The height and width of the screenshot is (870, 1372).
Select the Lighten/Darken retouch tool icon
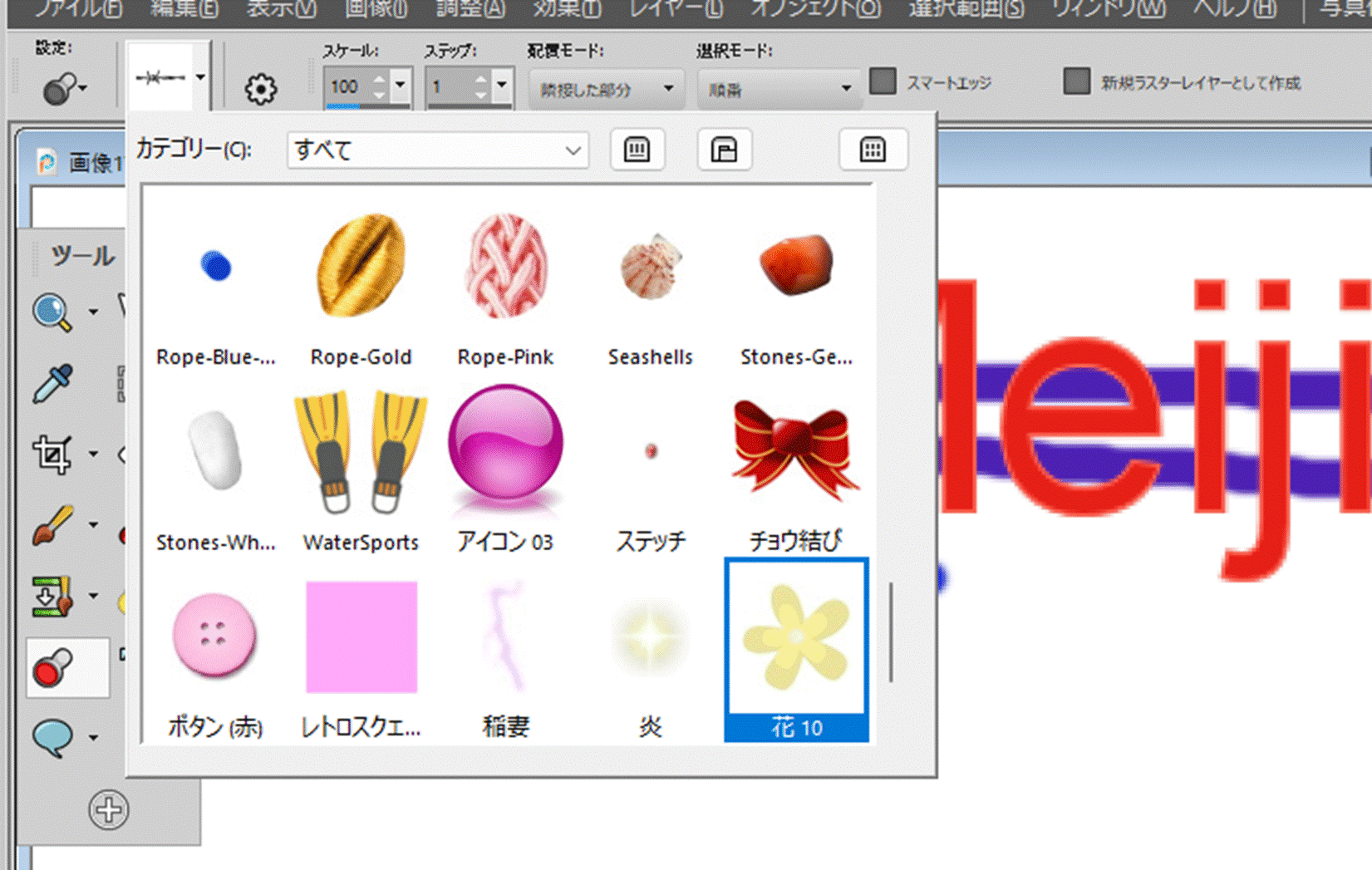[52, 597]
